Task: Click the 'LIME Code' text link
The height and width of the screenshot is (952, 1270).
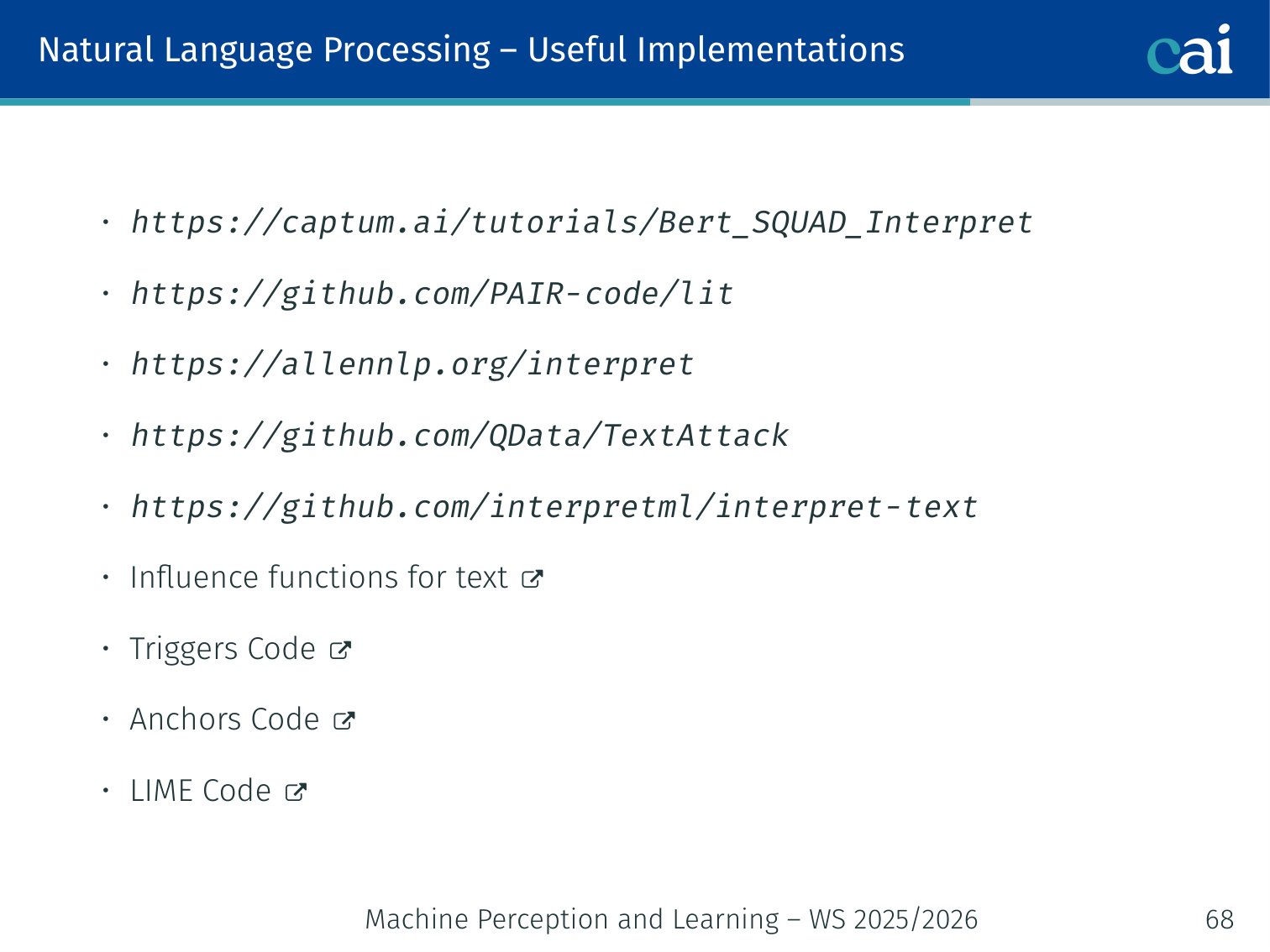Action: pyautogui.click(x=201, y=791)
